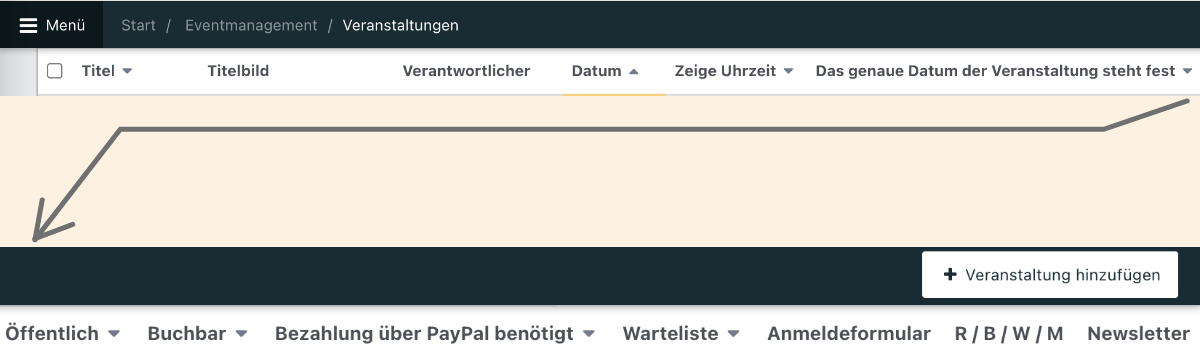Go to Start breadcrumb link
The width and height of the screenshot is (1200, 360).
[138, 25]
